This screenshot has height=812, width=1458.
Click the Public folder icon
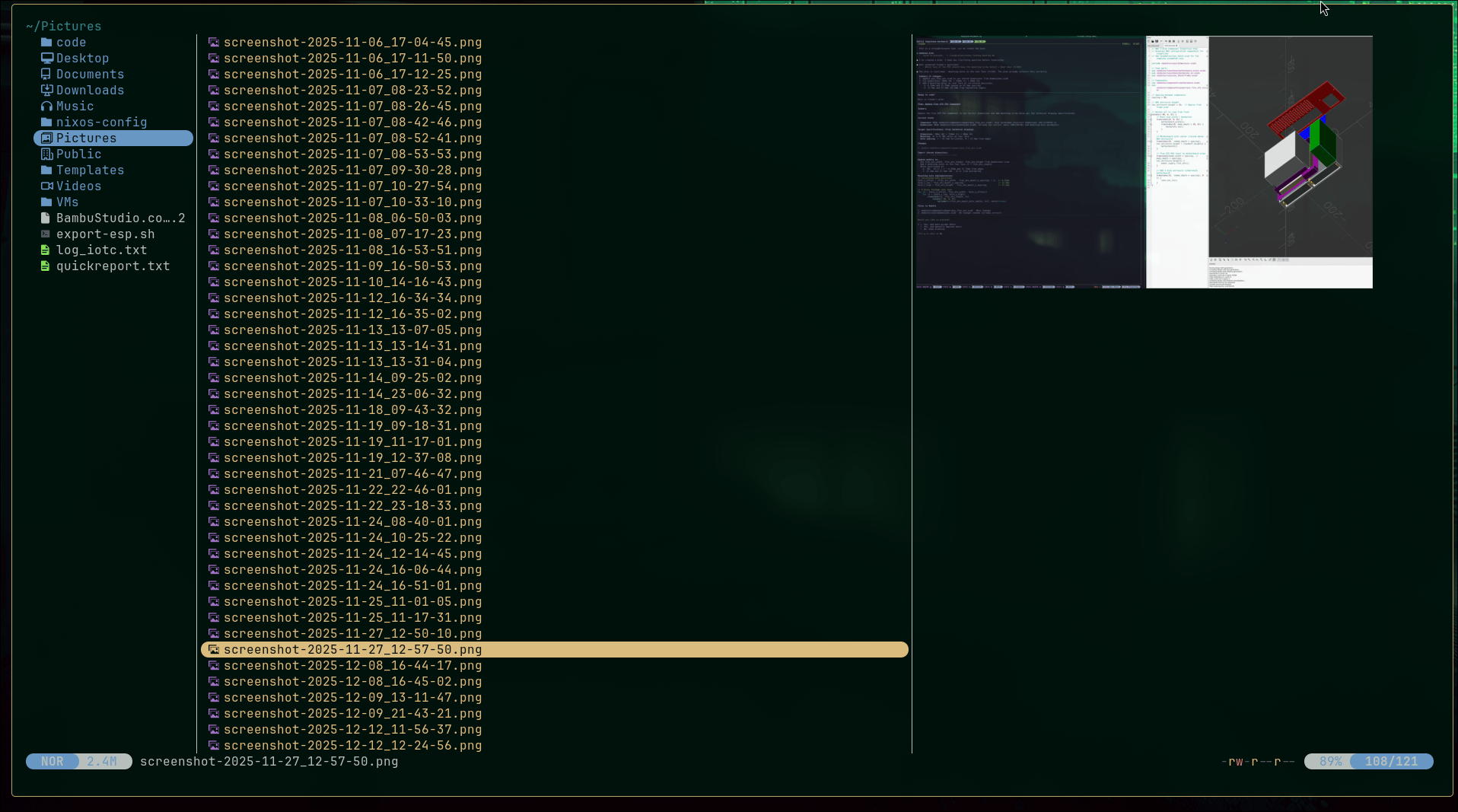[46, 154]
